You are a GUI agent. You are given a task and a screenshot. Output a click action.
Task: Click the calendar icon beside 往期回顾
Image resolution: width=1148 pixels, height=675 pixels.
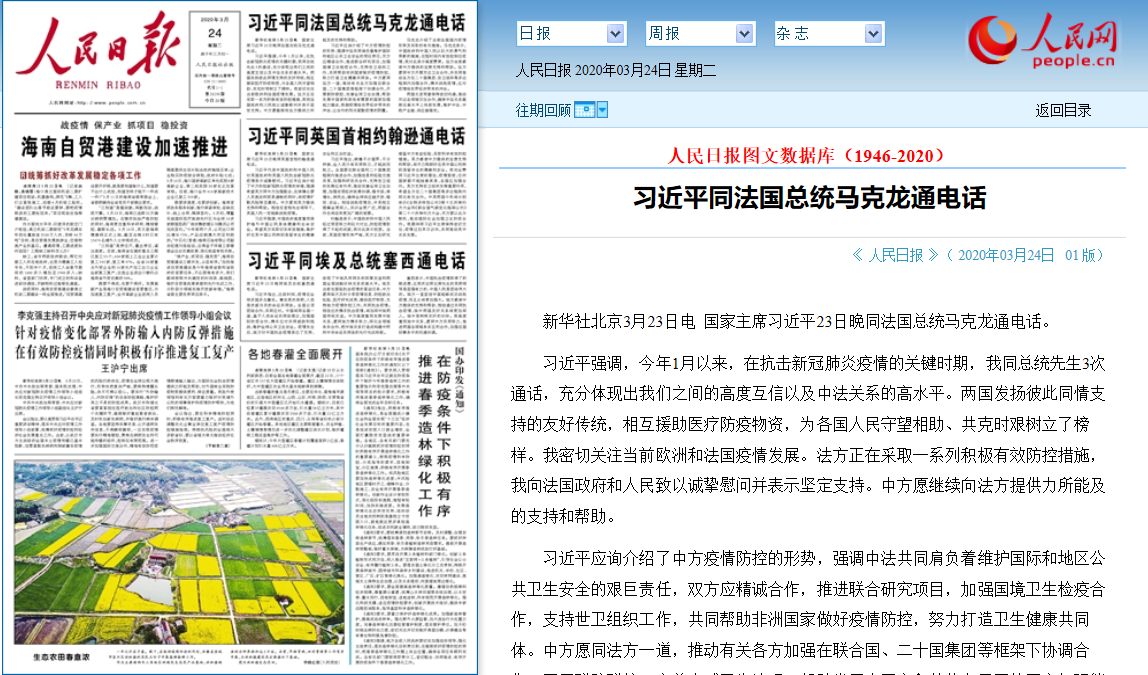[584, 110]
